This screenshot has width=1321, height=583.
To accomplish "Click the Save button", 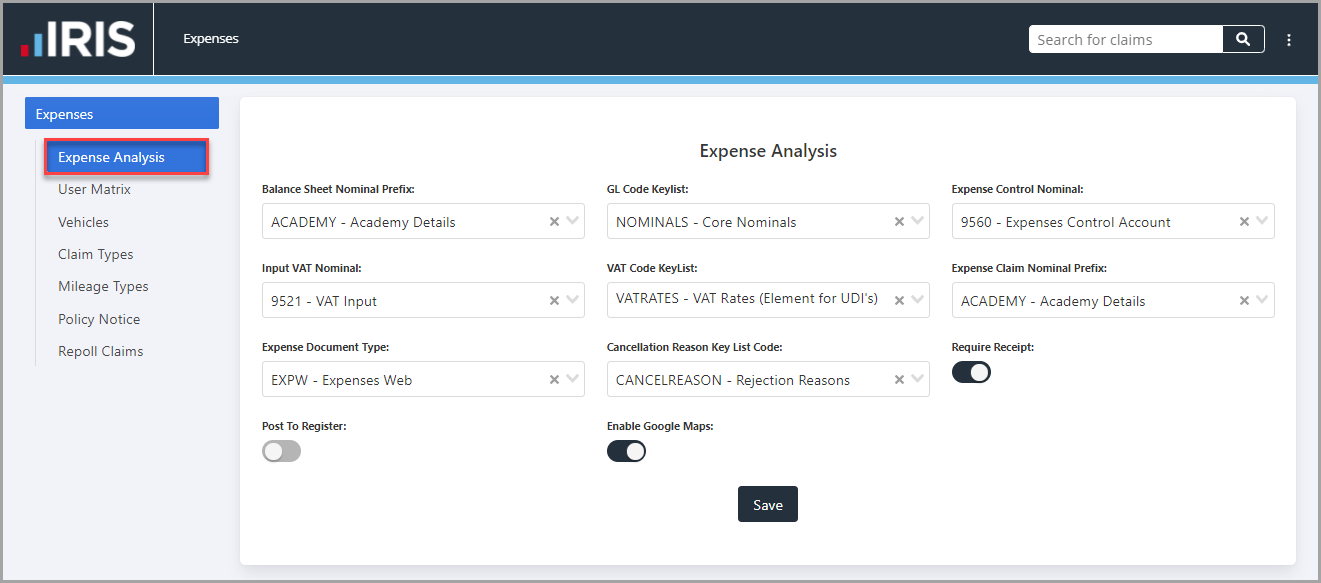I will pos(768,504).
